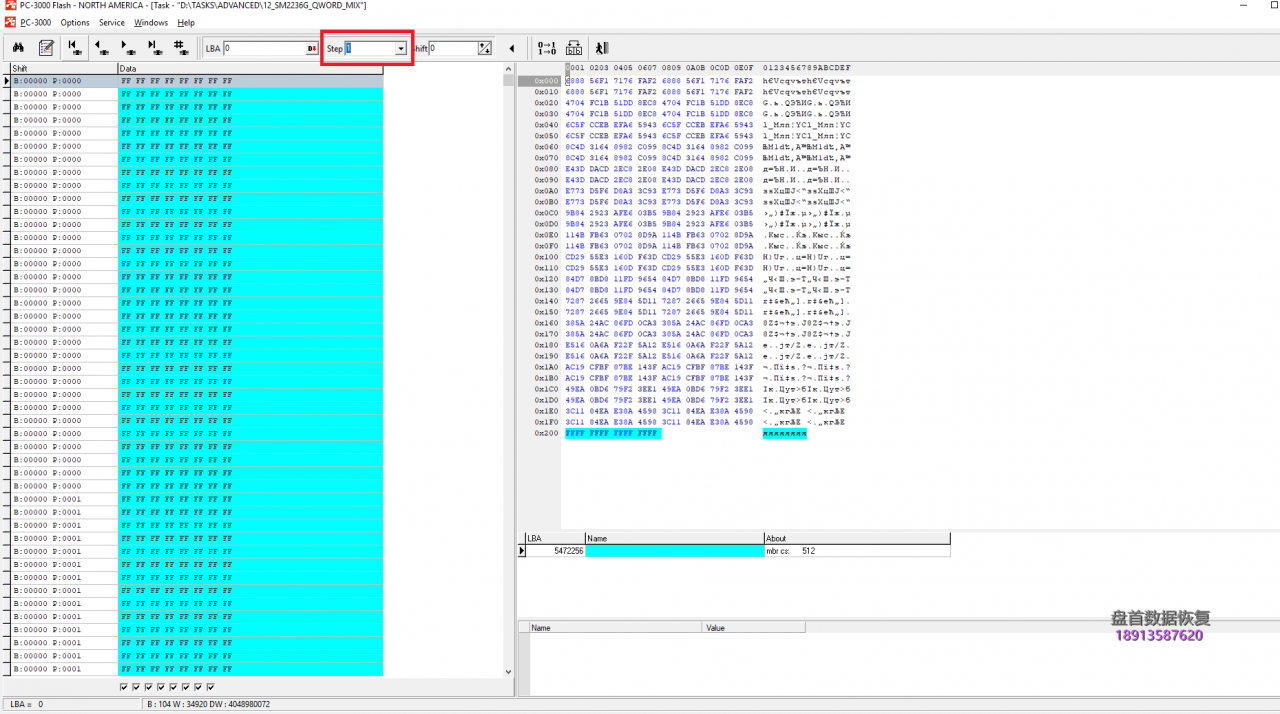Uncheck the first byte column checkbox

click(124, 687)
